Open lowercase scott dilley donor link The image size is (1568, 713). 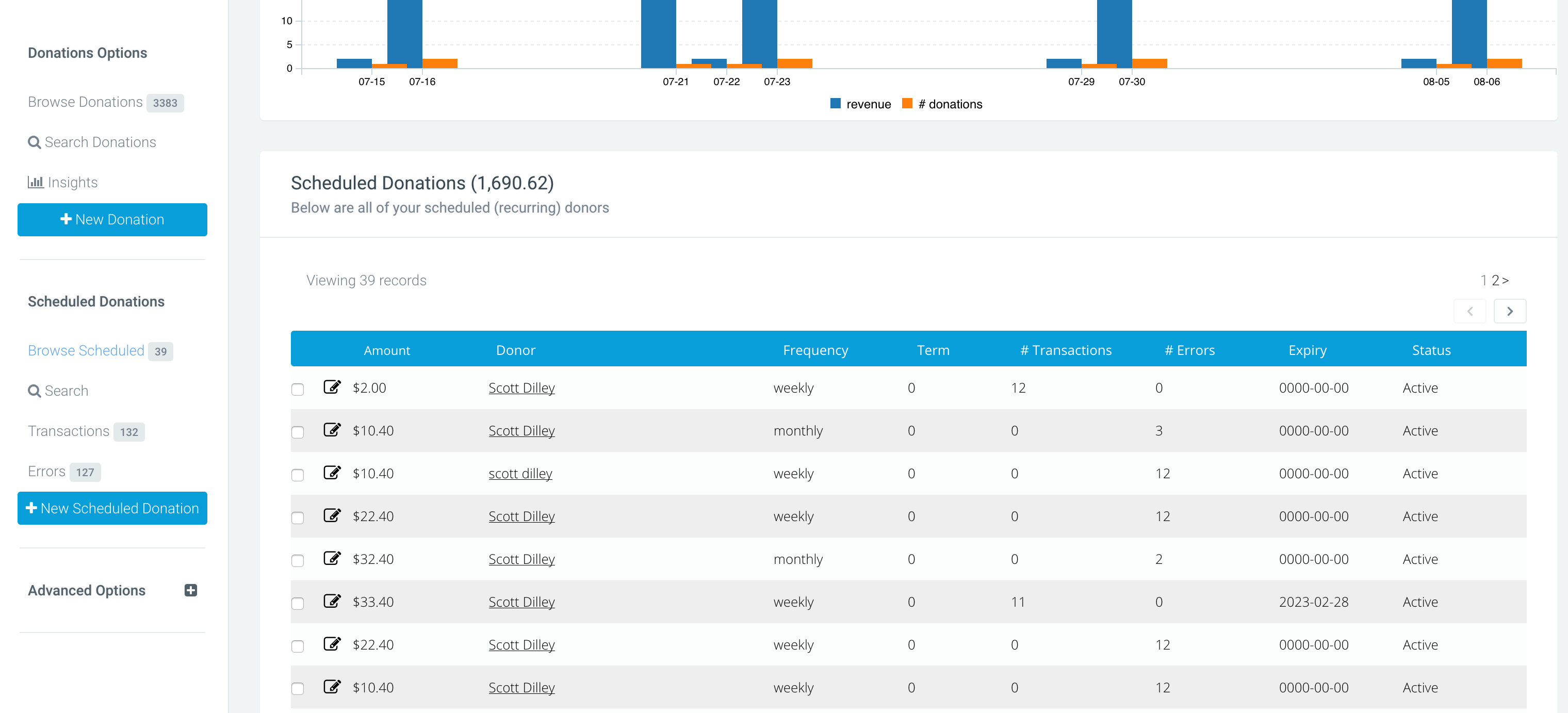point(520,473)
